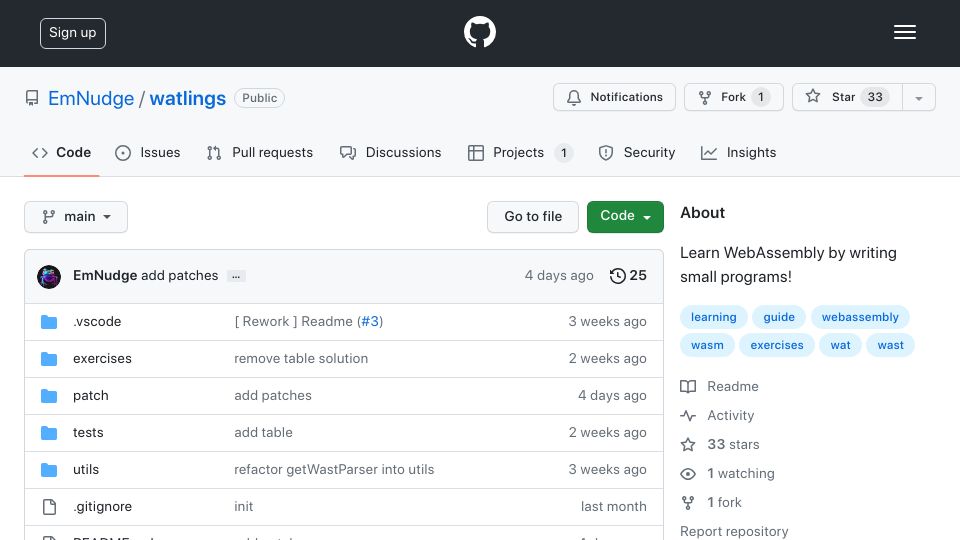960x540 pixels.
Task: Open the green Code clone dropdown
Action: coord(625,217)
